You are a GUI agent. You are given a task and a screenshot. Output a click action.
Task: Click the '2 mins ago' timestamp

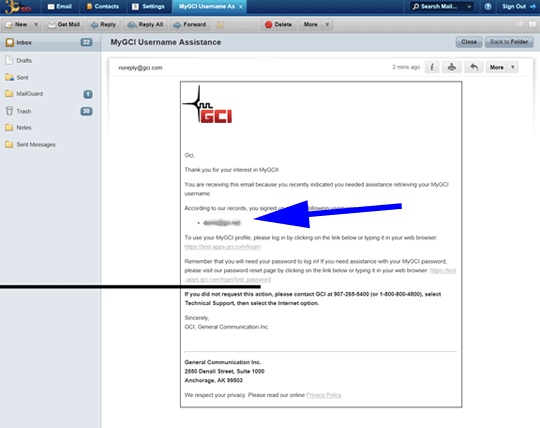coord(406,67)
